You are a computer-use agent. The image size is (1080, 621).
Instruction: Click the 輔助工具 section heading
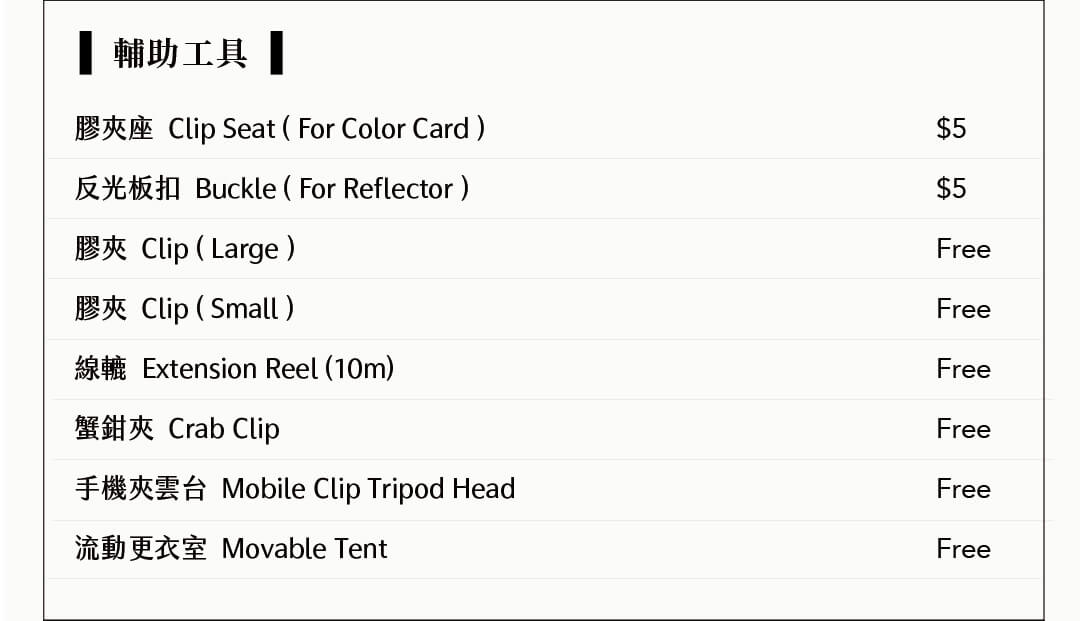[180, 53]
